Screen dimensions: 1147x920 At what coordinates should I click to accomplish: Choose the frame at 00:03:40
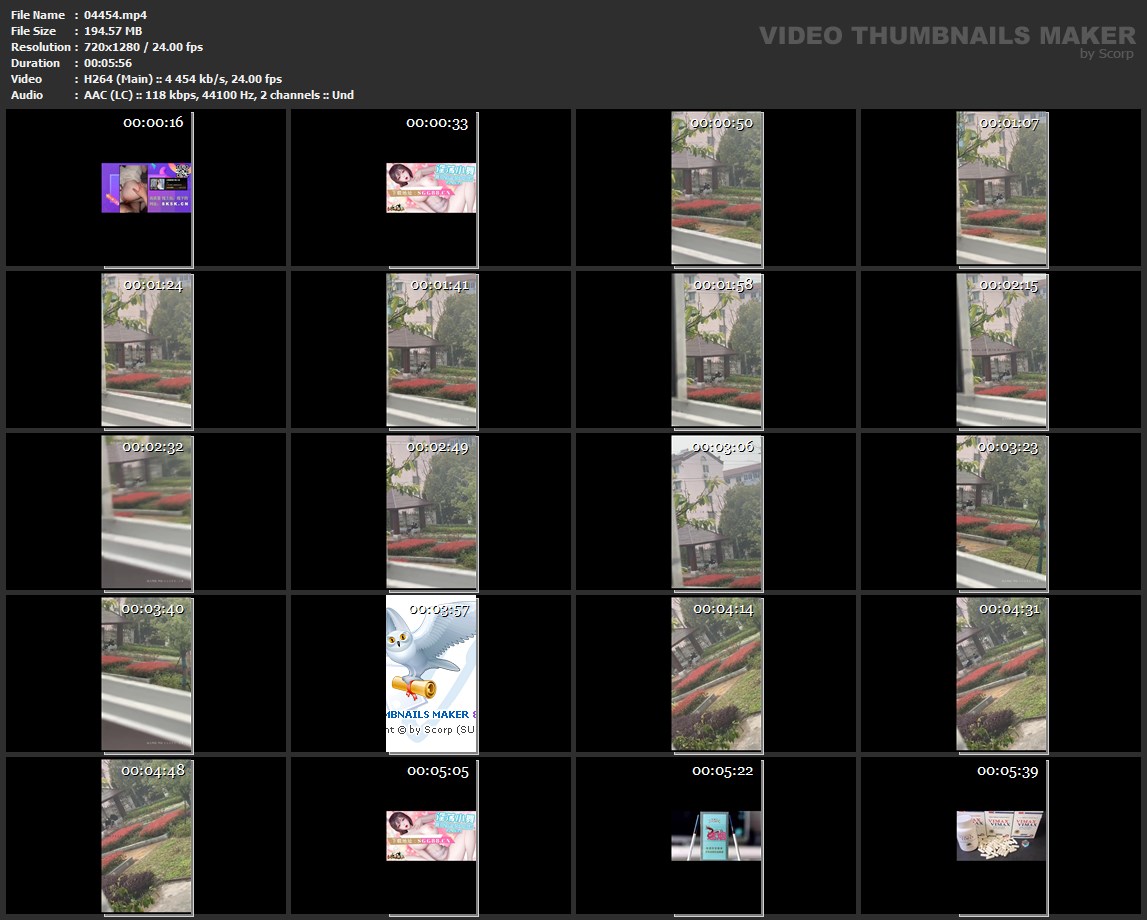(146, 674)
